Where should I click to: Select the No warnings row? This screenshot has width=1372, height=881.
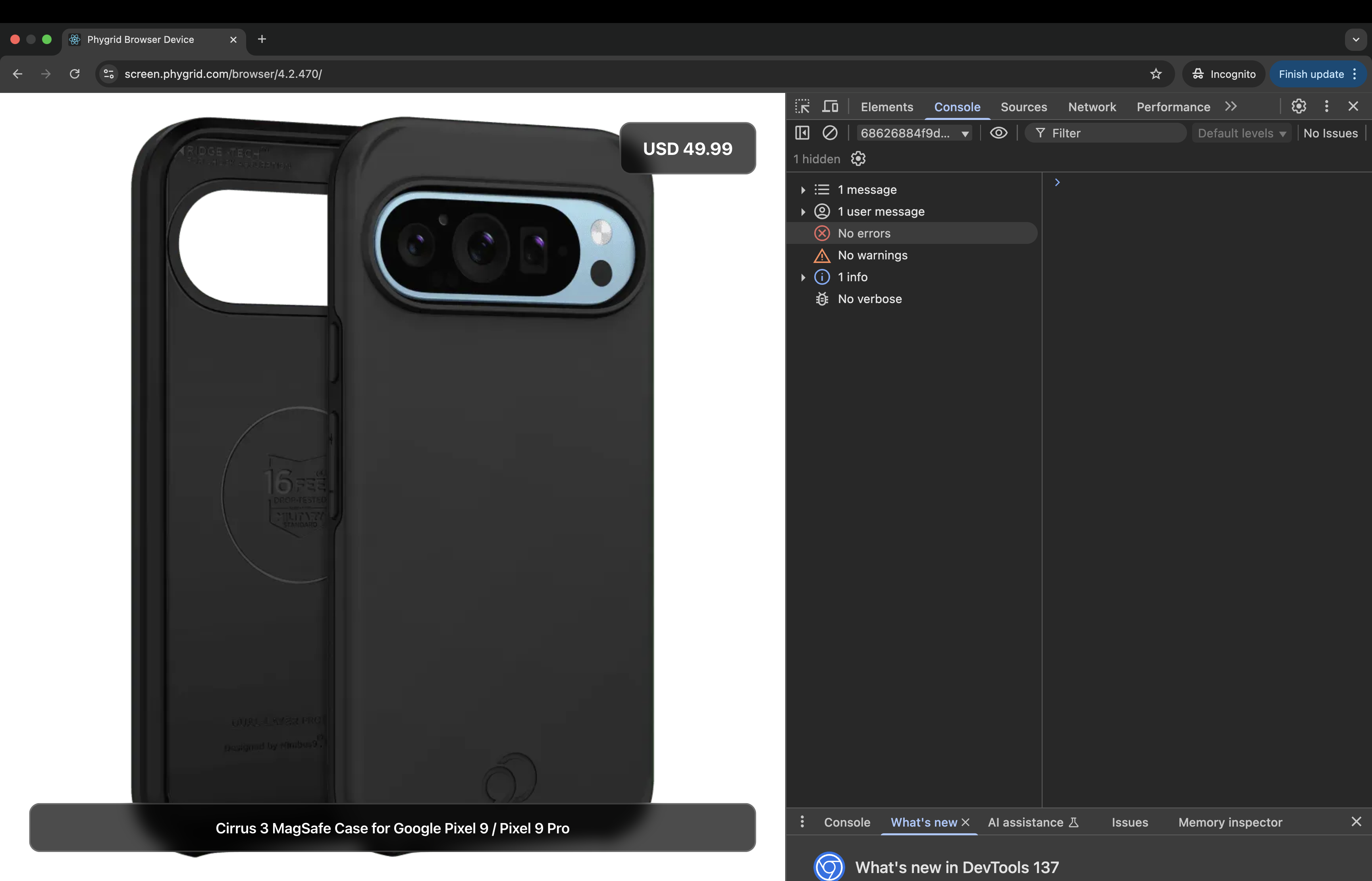click(912, 255)
